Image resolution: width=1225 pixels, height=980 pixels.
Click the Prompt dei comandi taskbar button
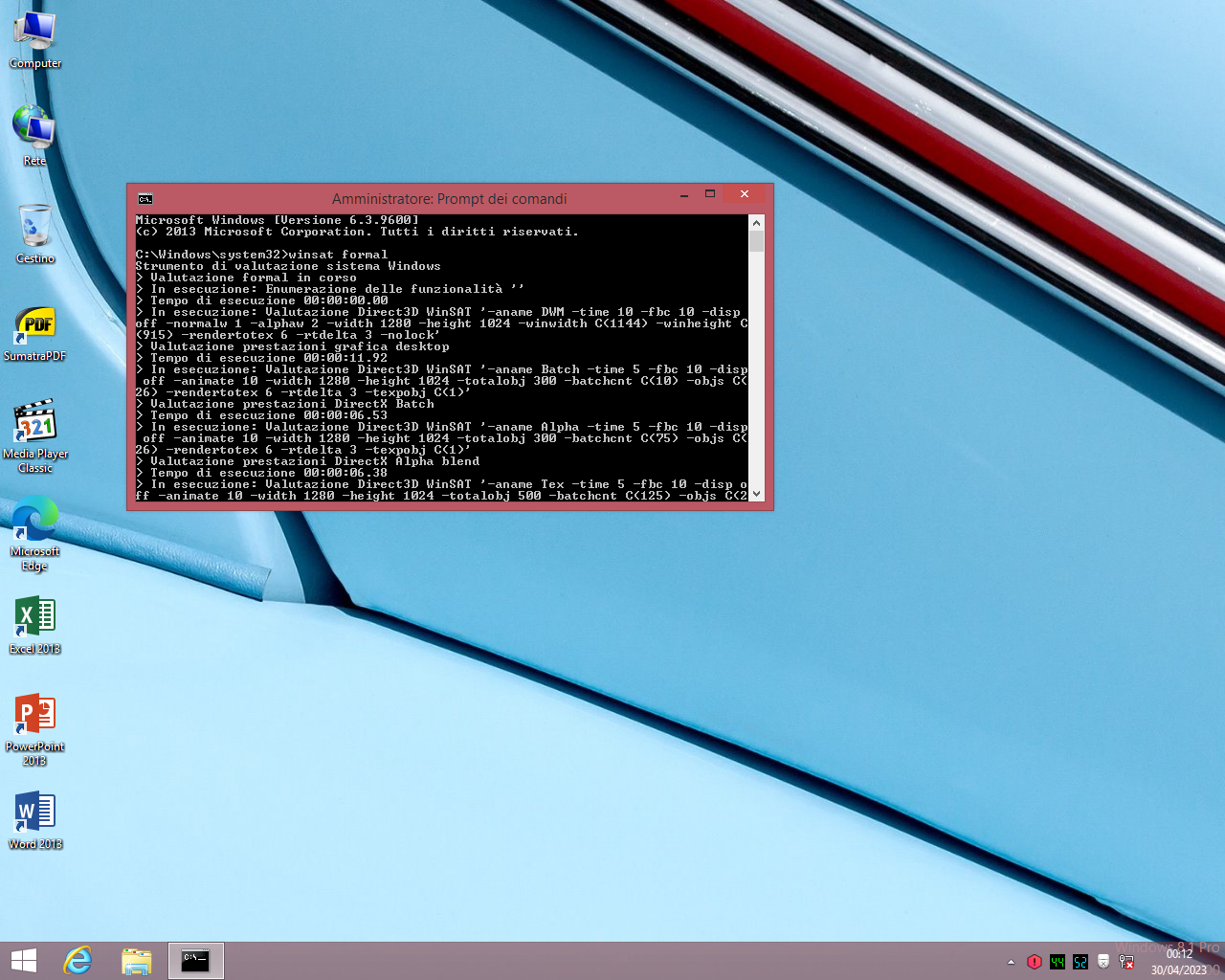tap(196, 961)
